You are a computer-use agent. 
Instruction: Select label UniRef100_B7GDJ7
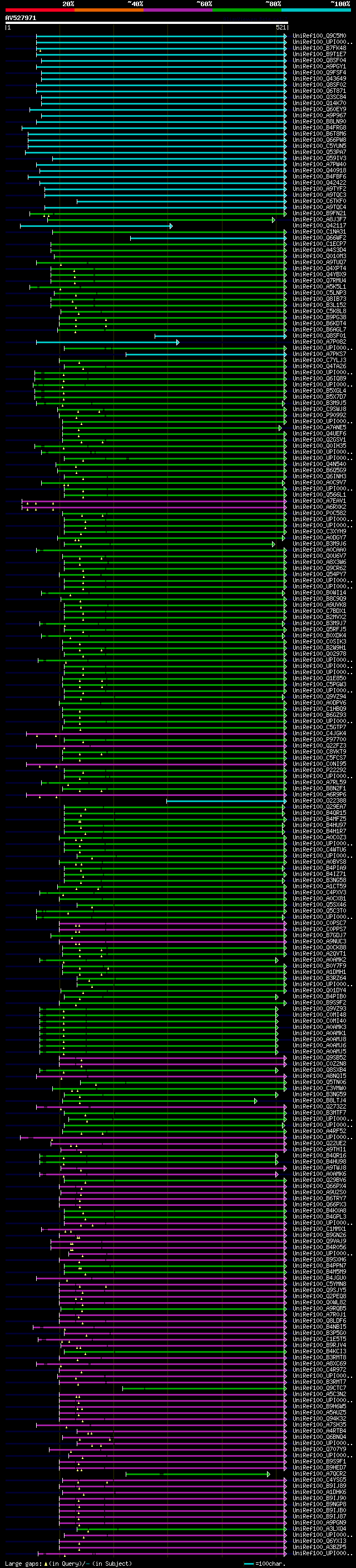pyautogui.click(x=319, y=936)
